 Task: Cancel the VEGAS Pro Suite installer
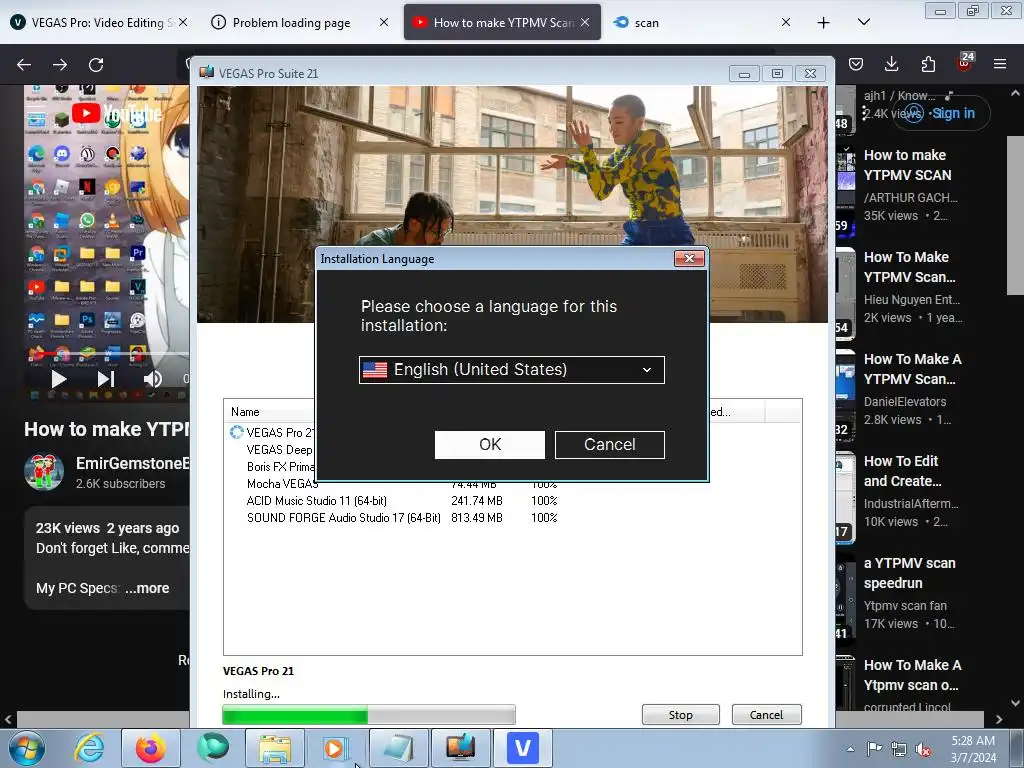766,714
